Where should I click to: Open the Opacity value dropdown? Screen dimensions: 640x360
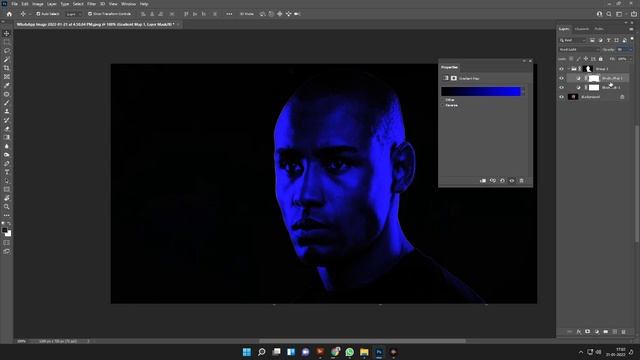click(631, 49)
